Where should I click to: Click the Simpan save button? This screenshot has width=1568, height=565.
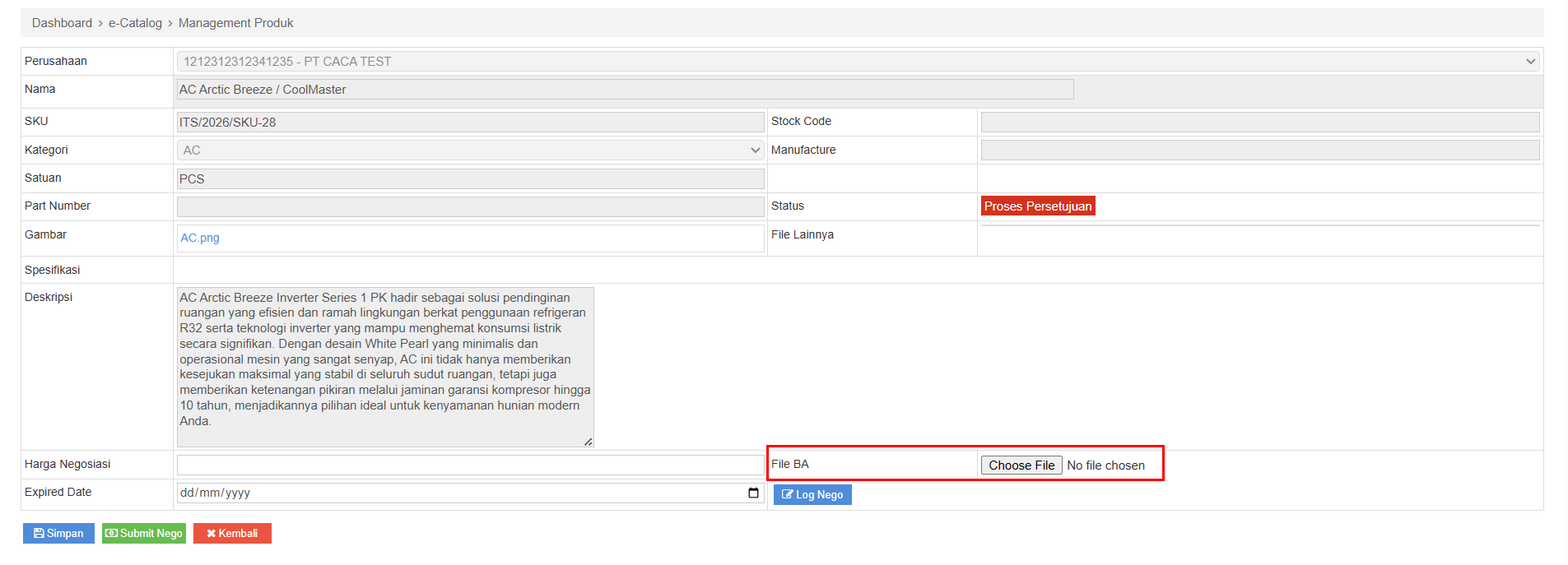coord(58,534)
